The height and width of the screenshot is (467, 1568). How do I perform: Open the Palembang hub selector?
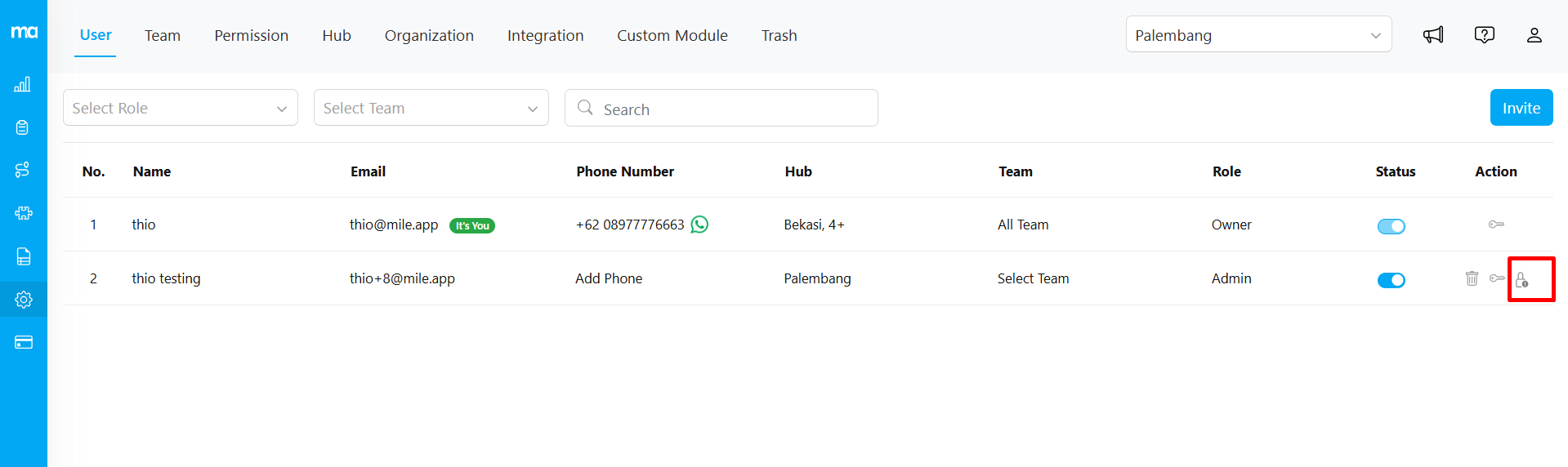1258,35
